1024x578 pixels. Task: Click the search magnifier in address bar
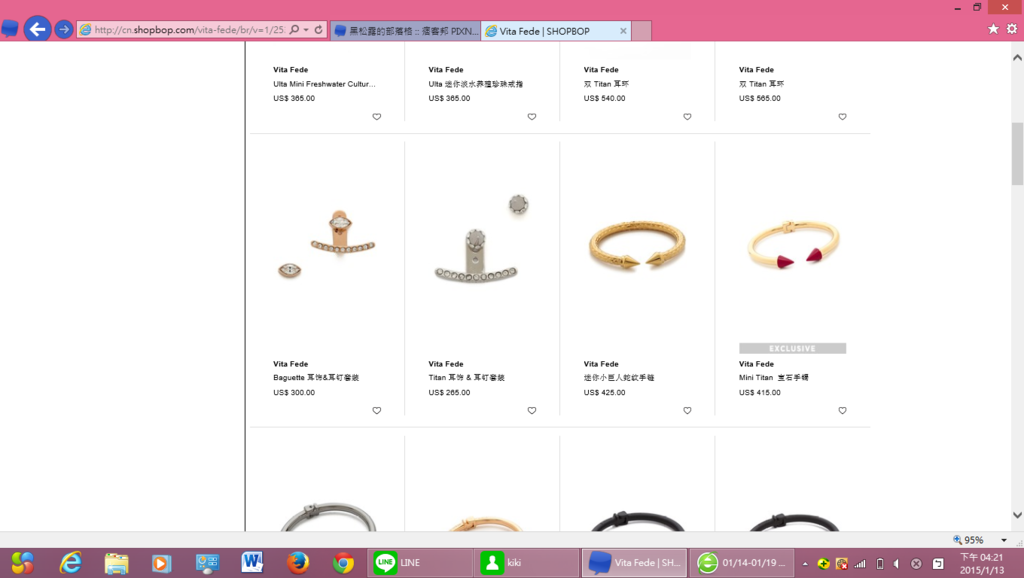[295, 29]
